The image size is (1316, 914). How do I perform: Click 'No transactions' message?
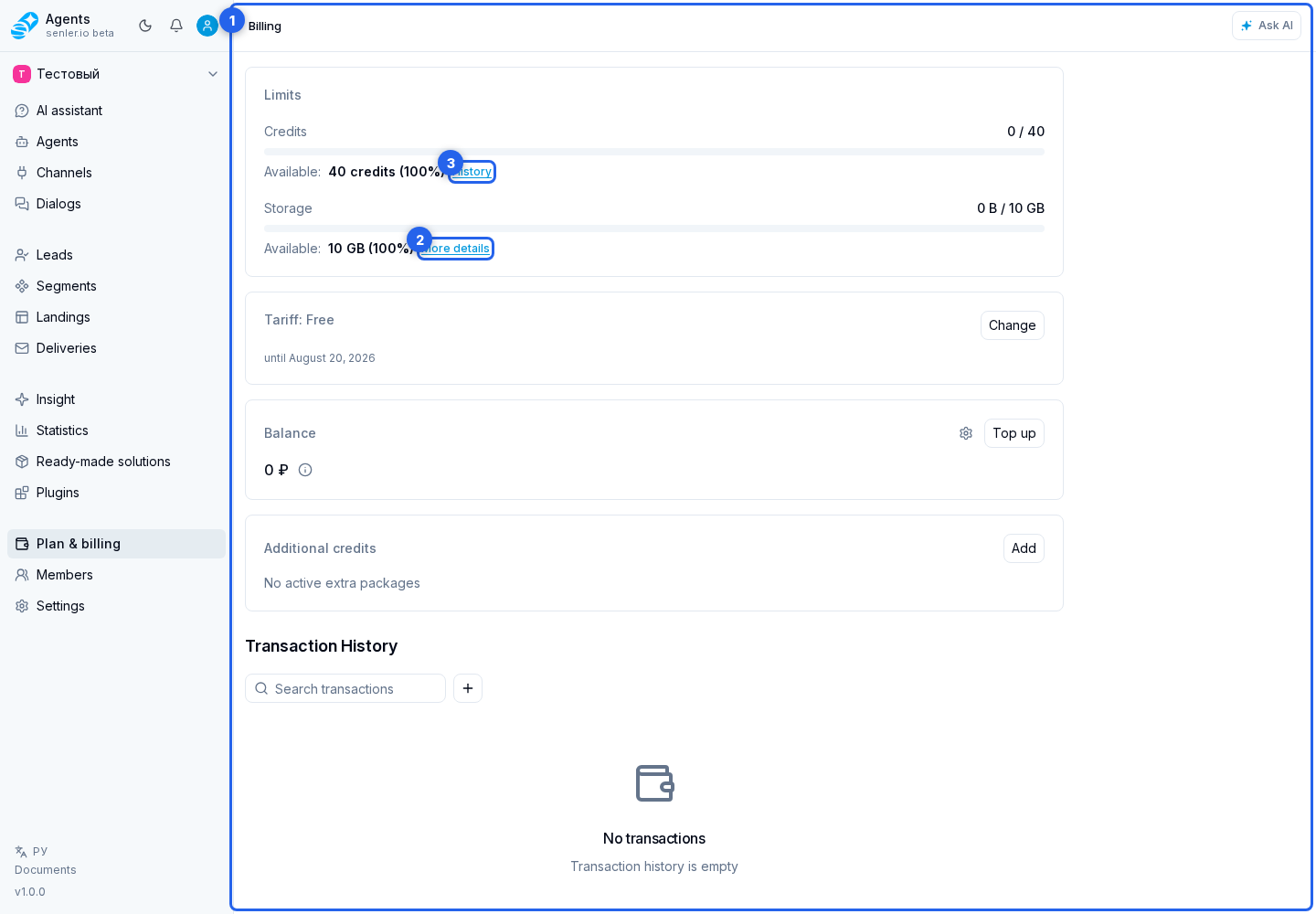click(654, 839)
